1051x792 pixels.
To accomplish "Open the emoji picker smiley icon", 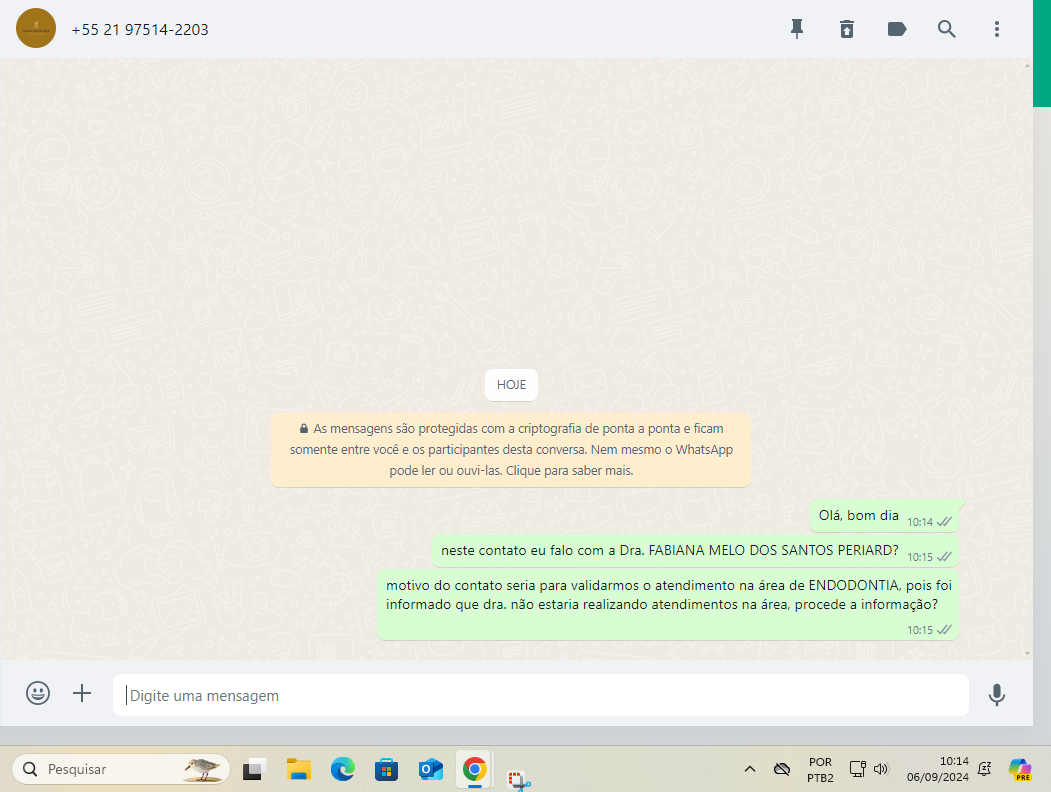I will pyautogui.click(x=38, y=694).
